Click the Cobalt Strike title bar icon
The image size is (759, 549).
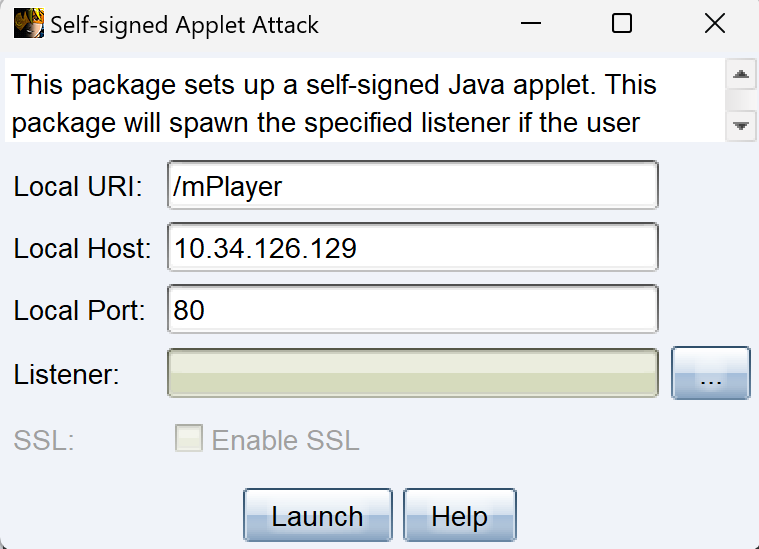point(29,23)
